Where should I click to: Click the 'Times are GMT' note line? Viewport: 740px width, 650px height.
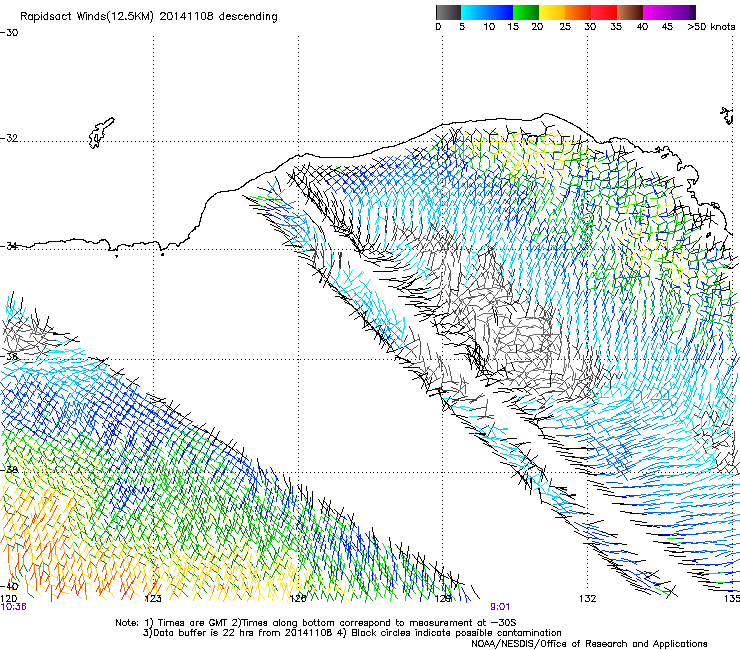coord(316,623)
